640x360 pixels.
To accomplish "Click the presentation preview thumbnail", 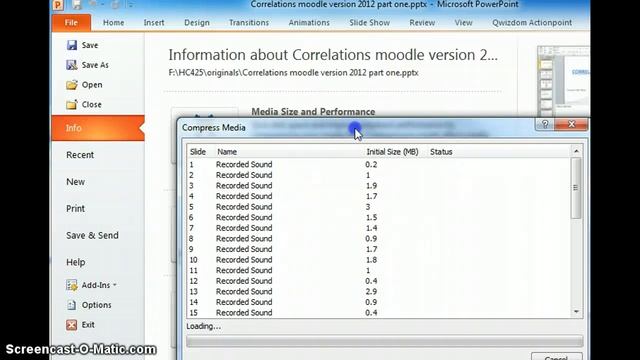I will tap(563, 82).
